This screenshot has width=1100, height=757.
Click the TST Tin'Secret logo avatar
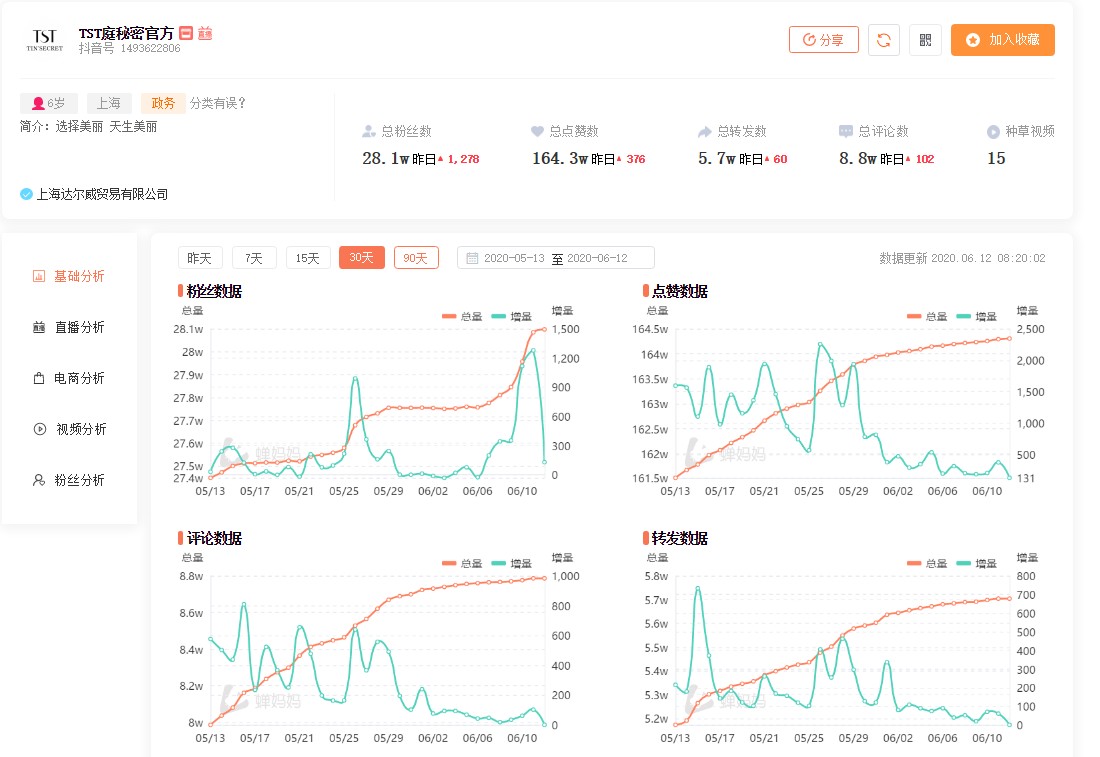[x=45, y=40]
